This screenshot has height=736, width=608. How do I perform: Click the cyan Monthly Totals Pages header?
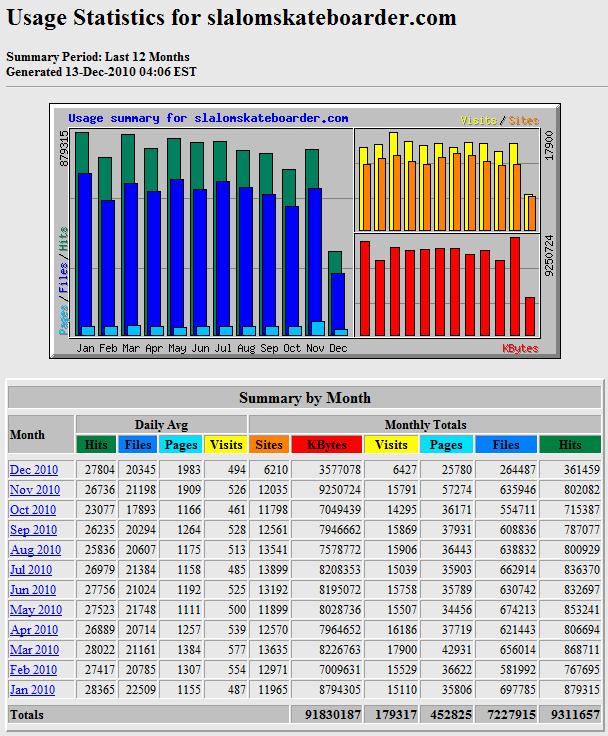(x=446, y=445)
